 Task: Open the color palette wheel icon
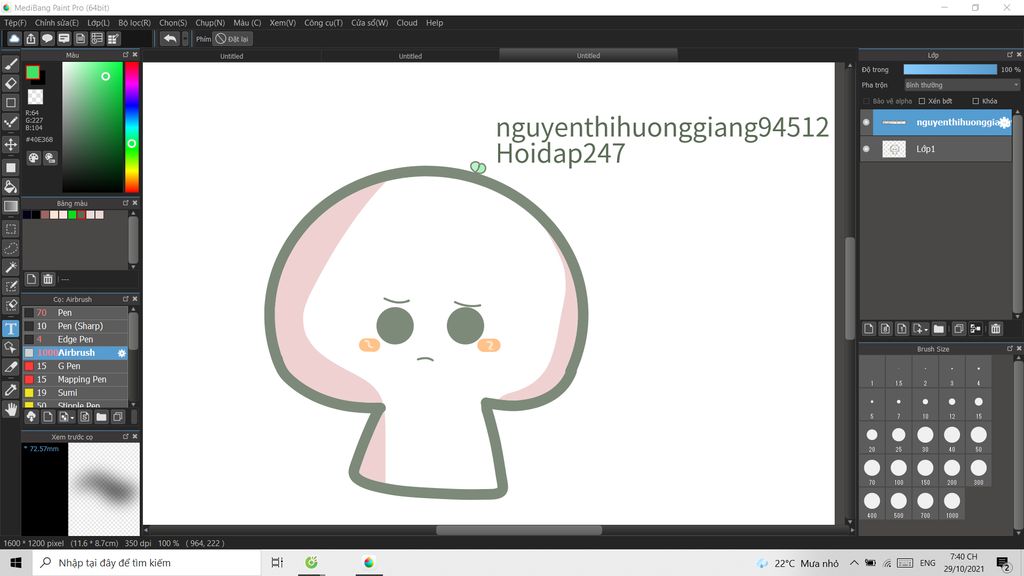click(33, 158)
